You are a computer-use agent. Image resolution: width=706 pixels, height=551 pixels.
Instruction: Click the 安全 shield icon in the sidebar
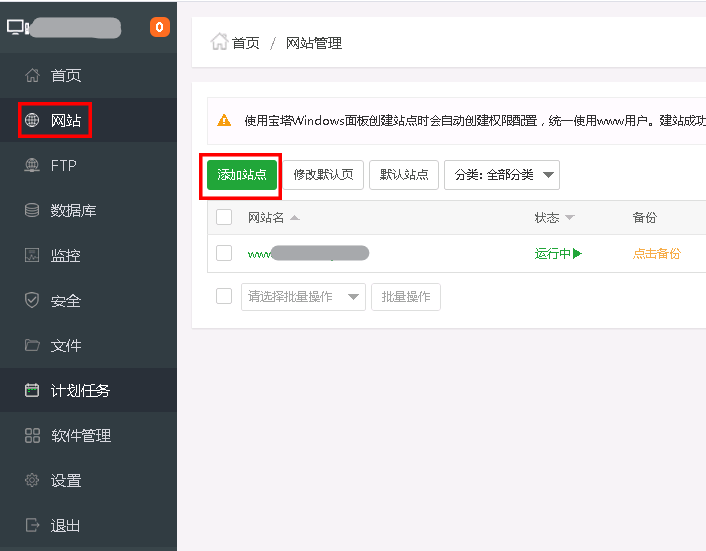[32, 300]
